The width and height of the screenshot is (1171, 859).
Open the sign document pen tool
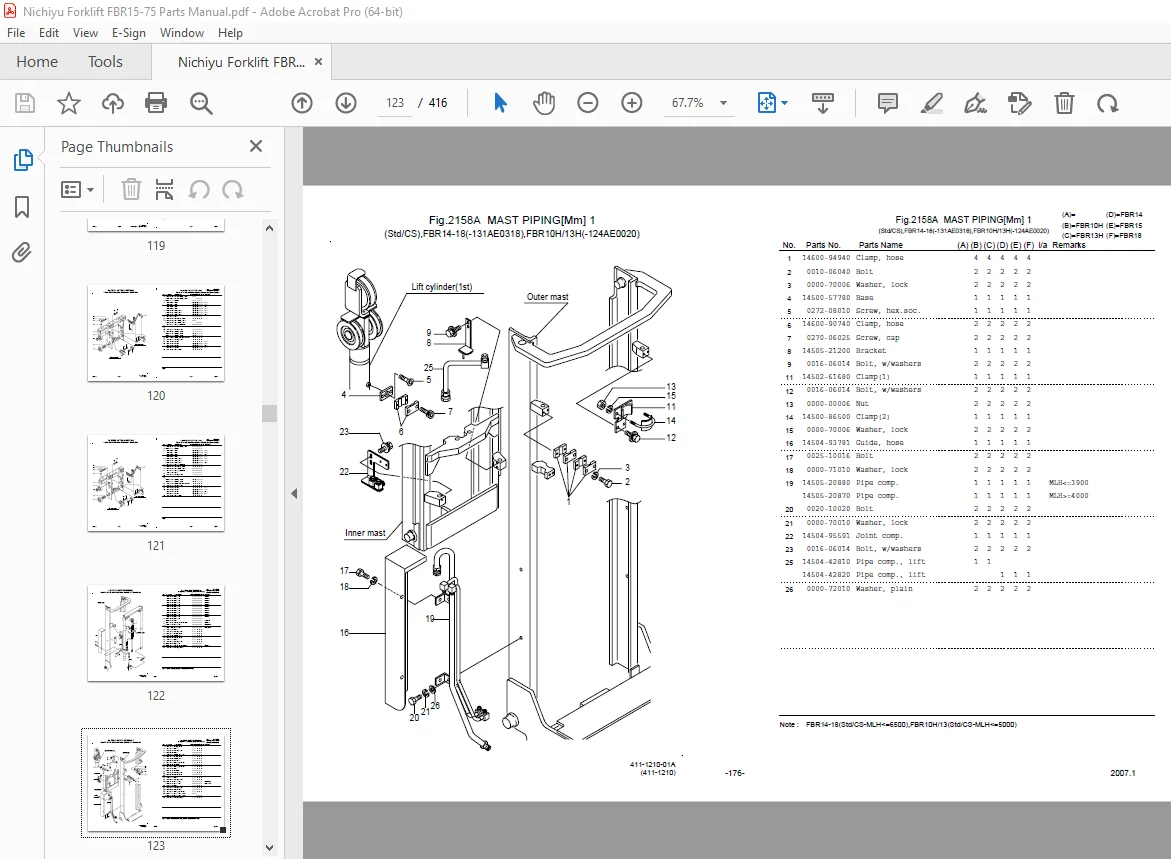[975, 103]
